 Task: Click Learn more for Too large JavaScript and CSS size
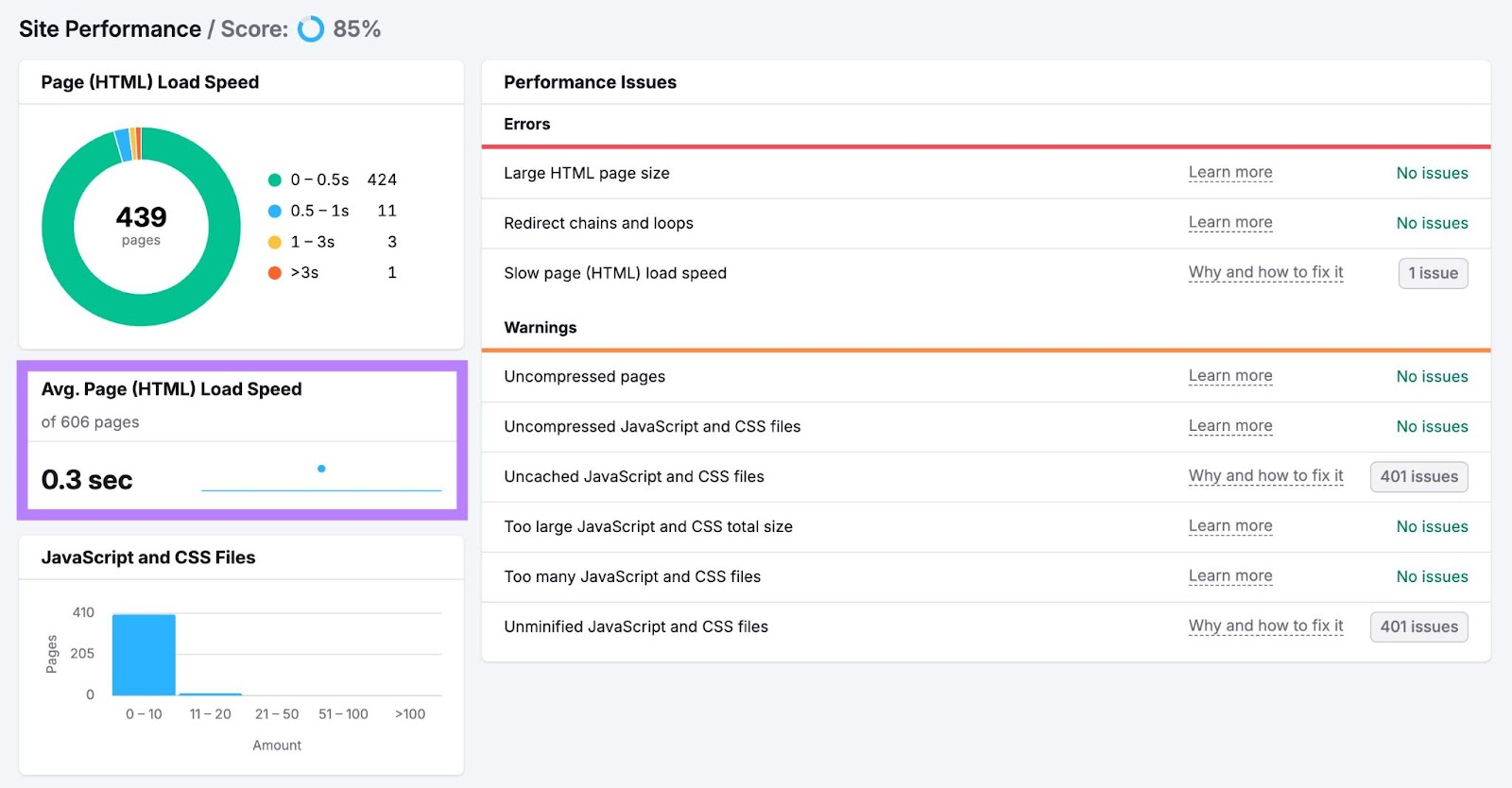tap(1230, 526)
